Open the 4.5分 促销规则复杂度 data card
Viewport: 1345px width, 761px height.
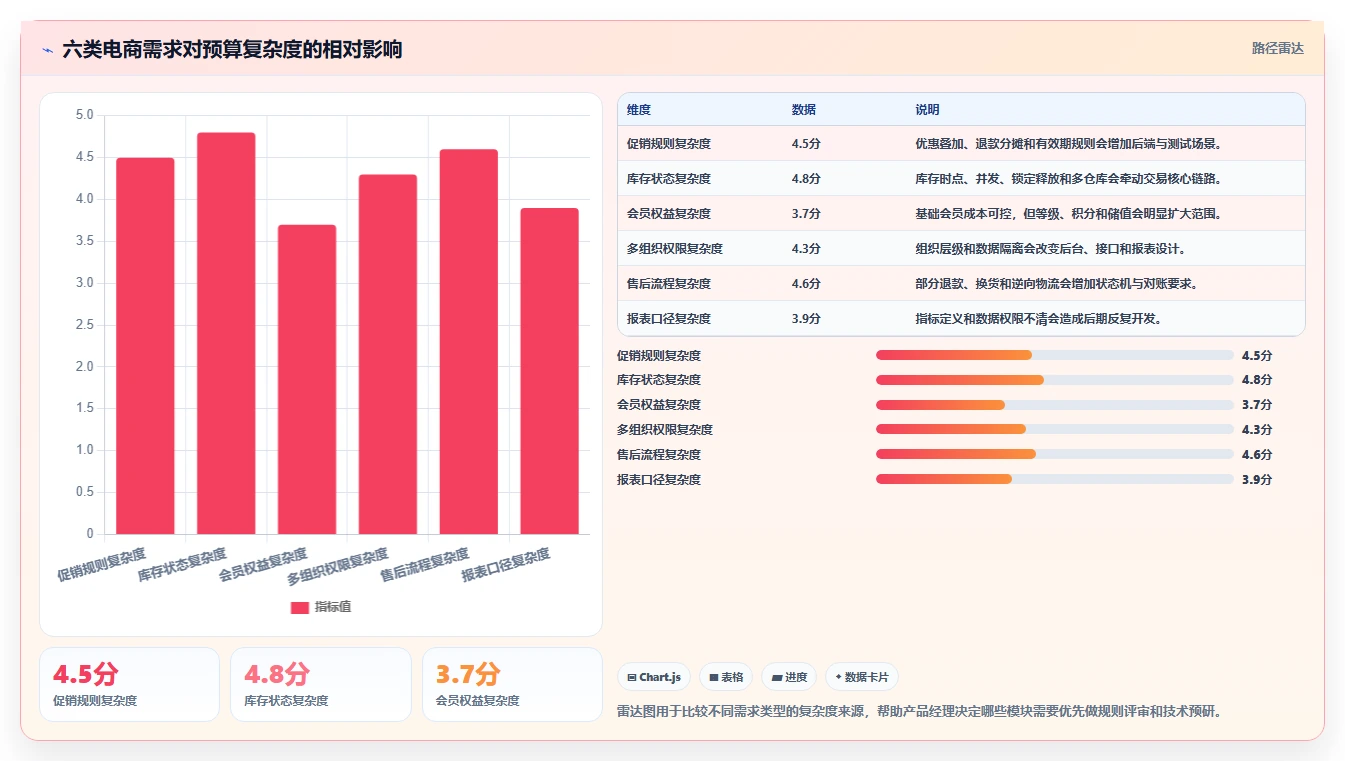click(129, 684)
